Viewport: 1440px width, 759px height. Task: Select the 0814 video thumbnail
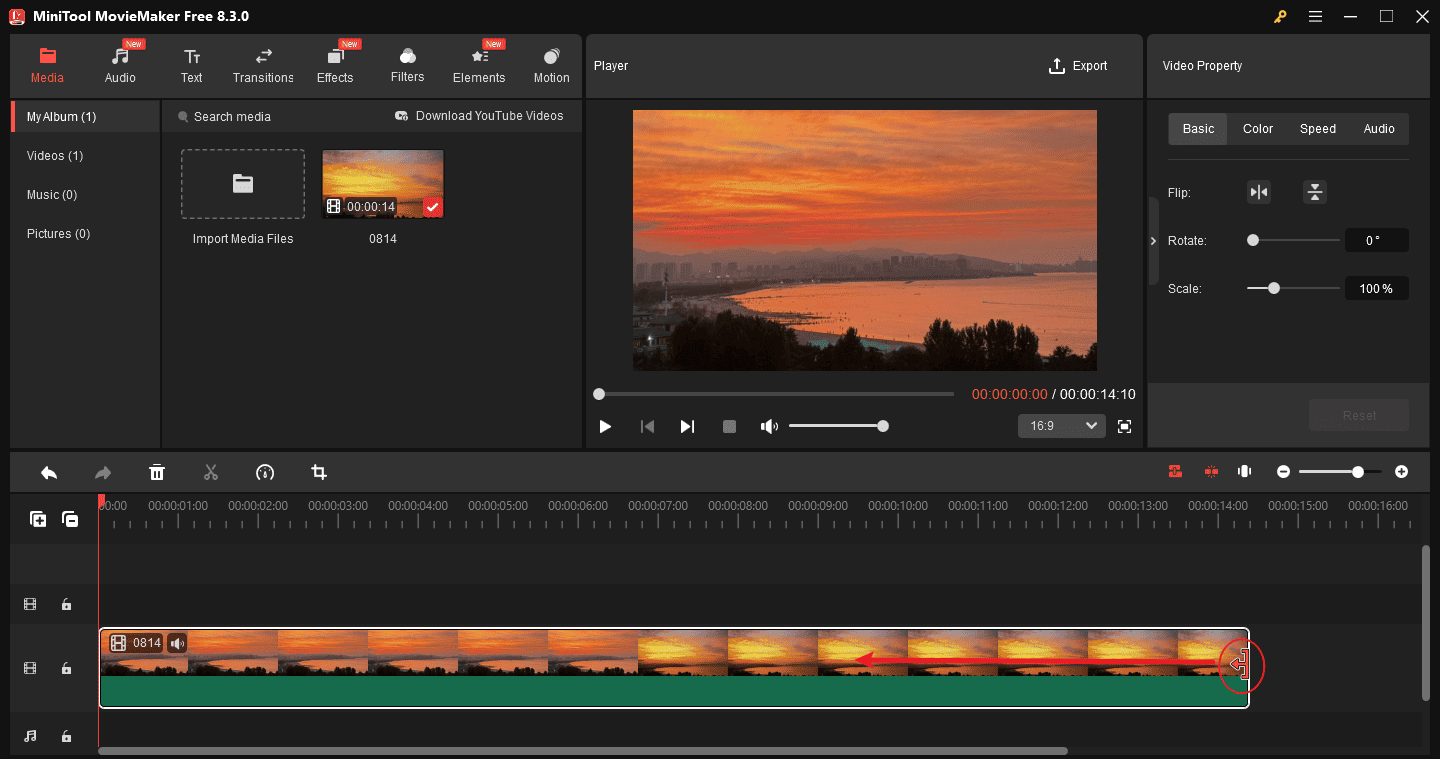click(x=383, y=184)
